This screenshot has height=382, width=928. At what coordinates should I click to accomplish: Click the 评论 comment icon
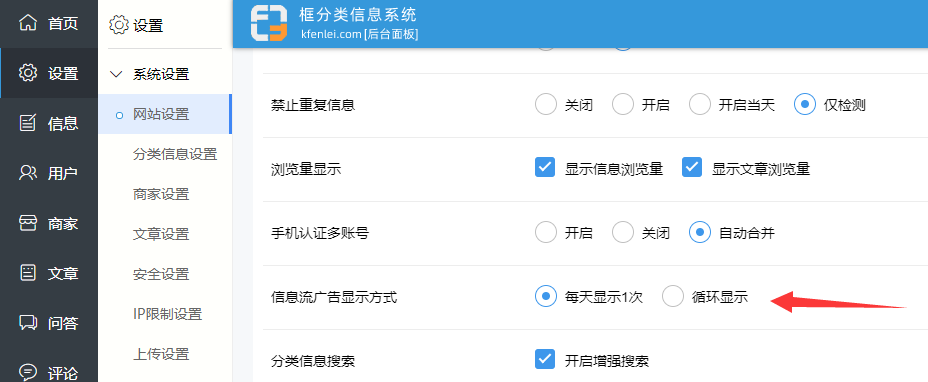[x=27, y=373]
